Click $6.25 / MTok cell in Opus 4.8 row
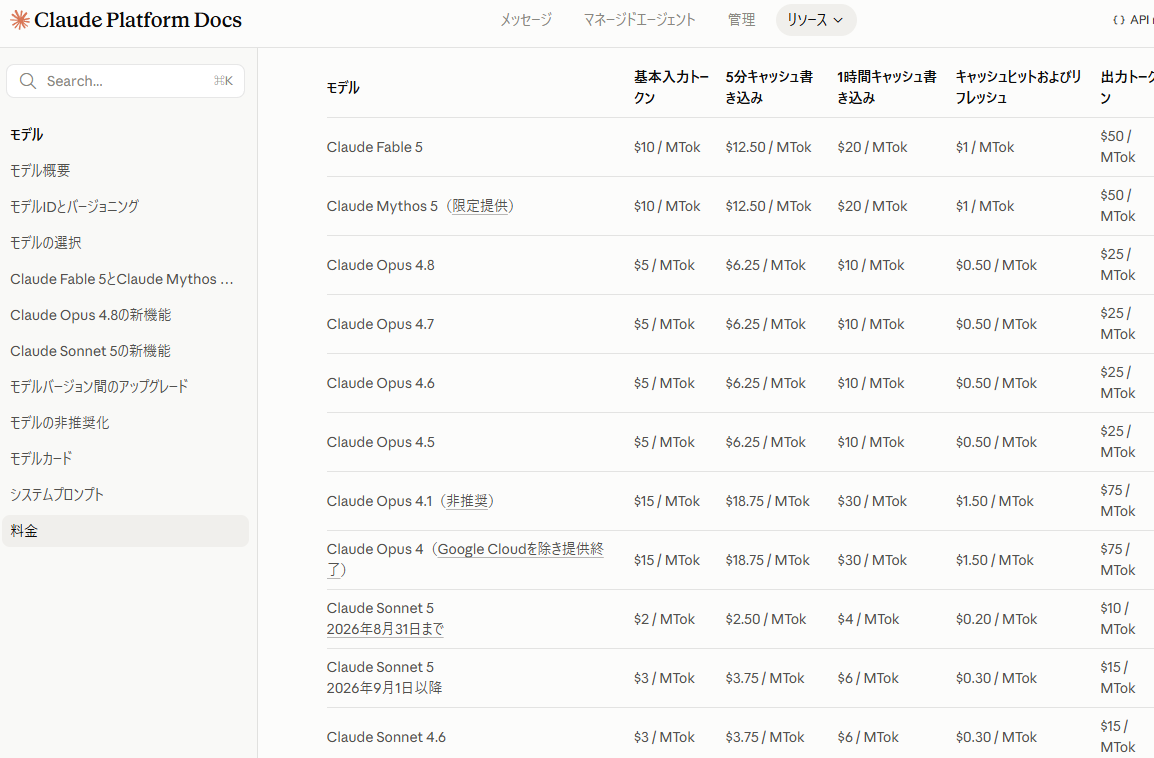 click(x=765, y=265)
